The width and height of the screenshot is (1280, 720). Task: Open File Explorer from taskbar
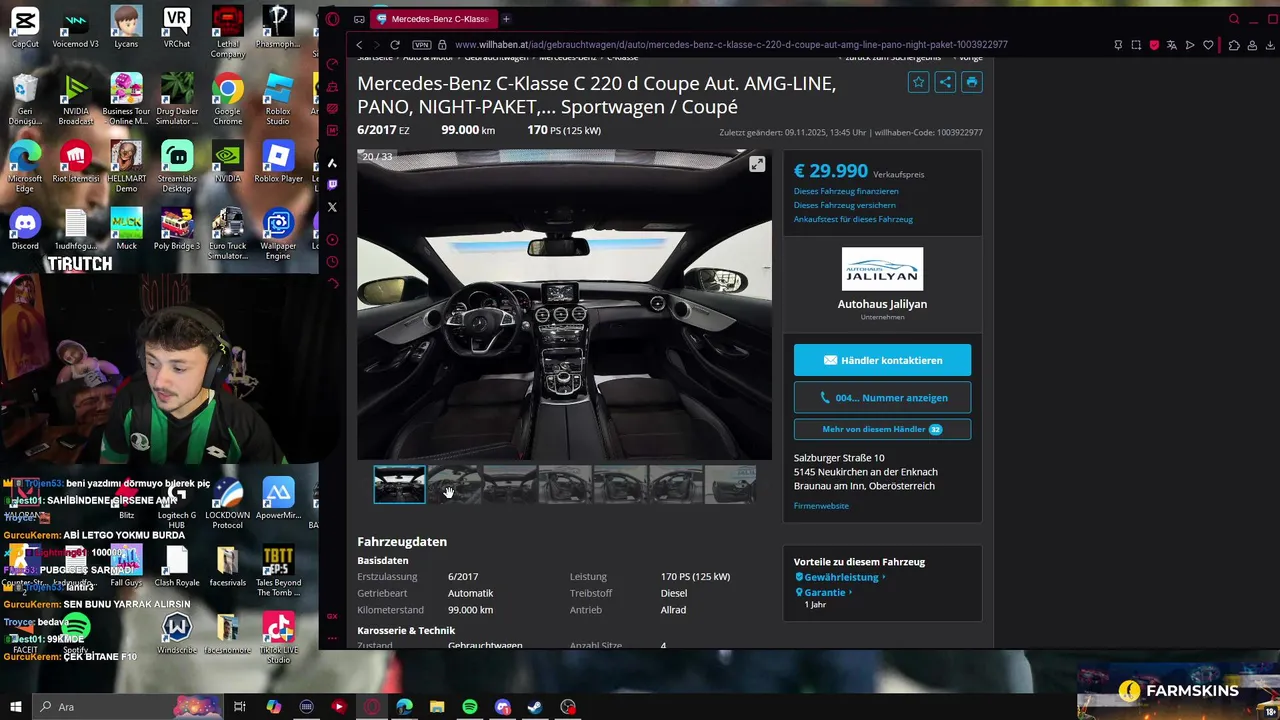click(x=437, y=707)
